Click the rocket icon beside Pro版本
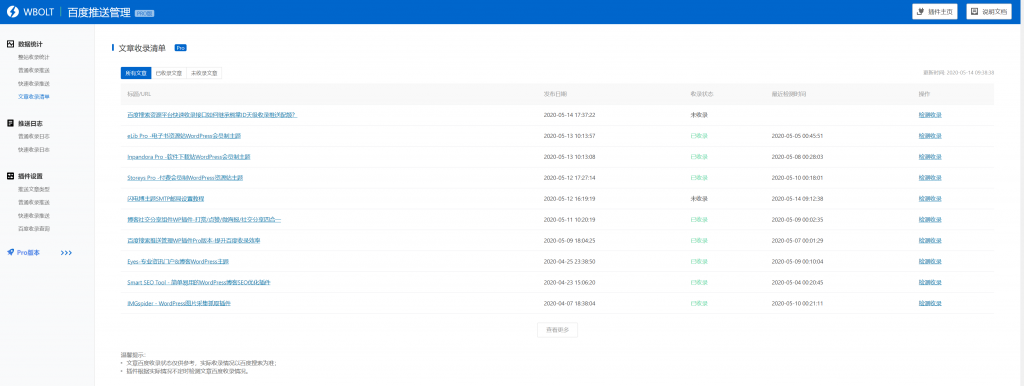 (x=10, y=252)
